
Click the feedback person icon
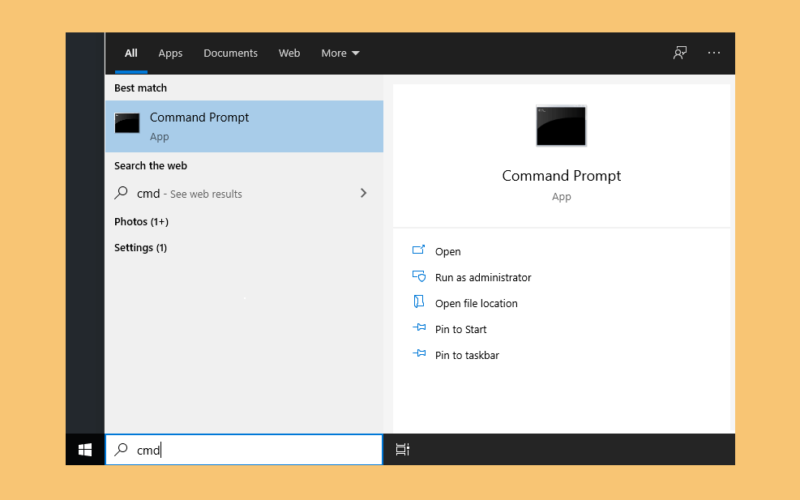tap(680, 53)
